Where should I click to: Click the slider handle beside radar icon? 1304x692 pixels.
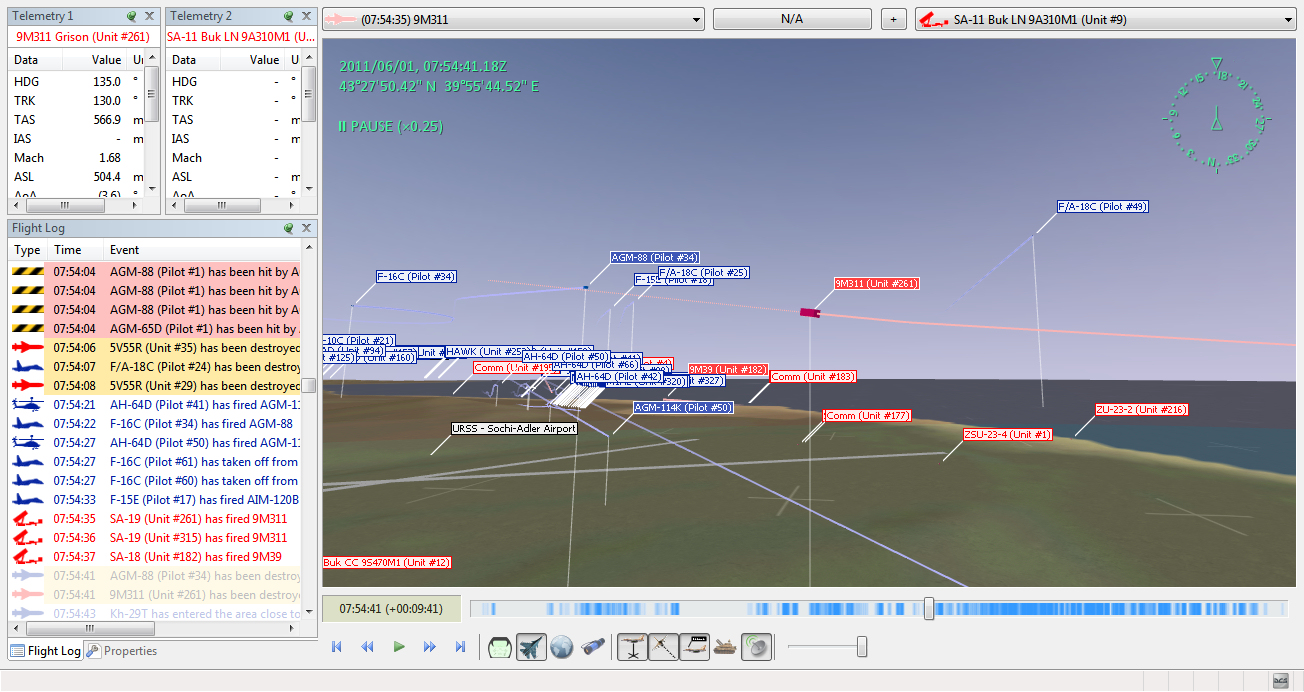pyautogui.click(x=862, y=647)
